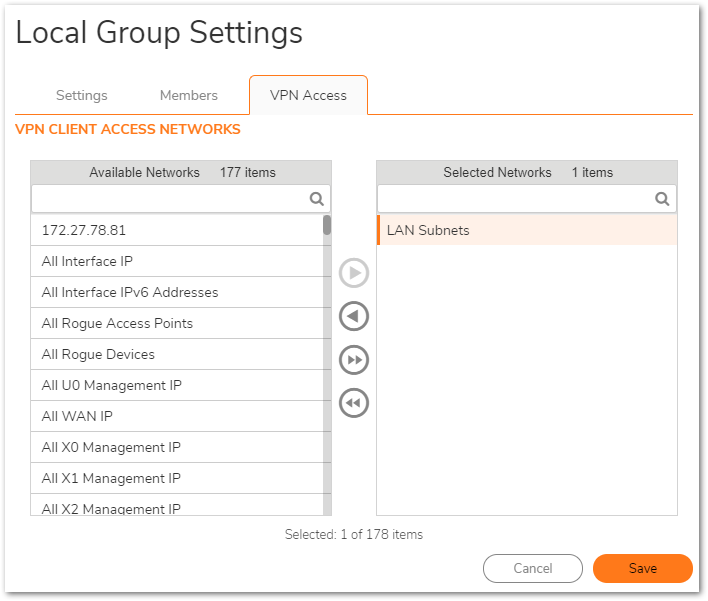Screen dimensions: 708x601
Task: Click the Selected Networks search magnifier icon
Action: (x=662, y=199)
